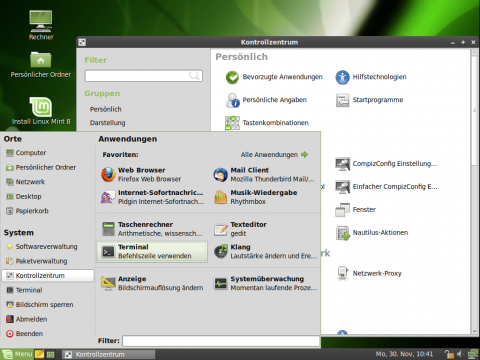Select Persönlich group in Kontrollzentrum sidebar
Screen dimensions: 480x360
pos(105,109)
